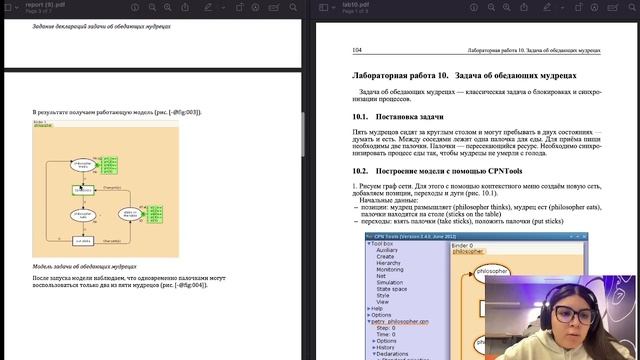Click 'State space' row in CPN Tools figure

point(391,289)
